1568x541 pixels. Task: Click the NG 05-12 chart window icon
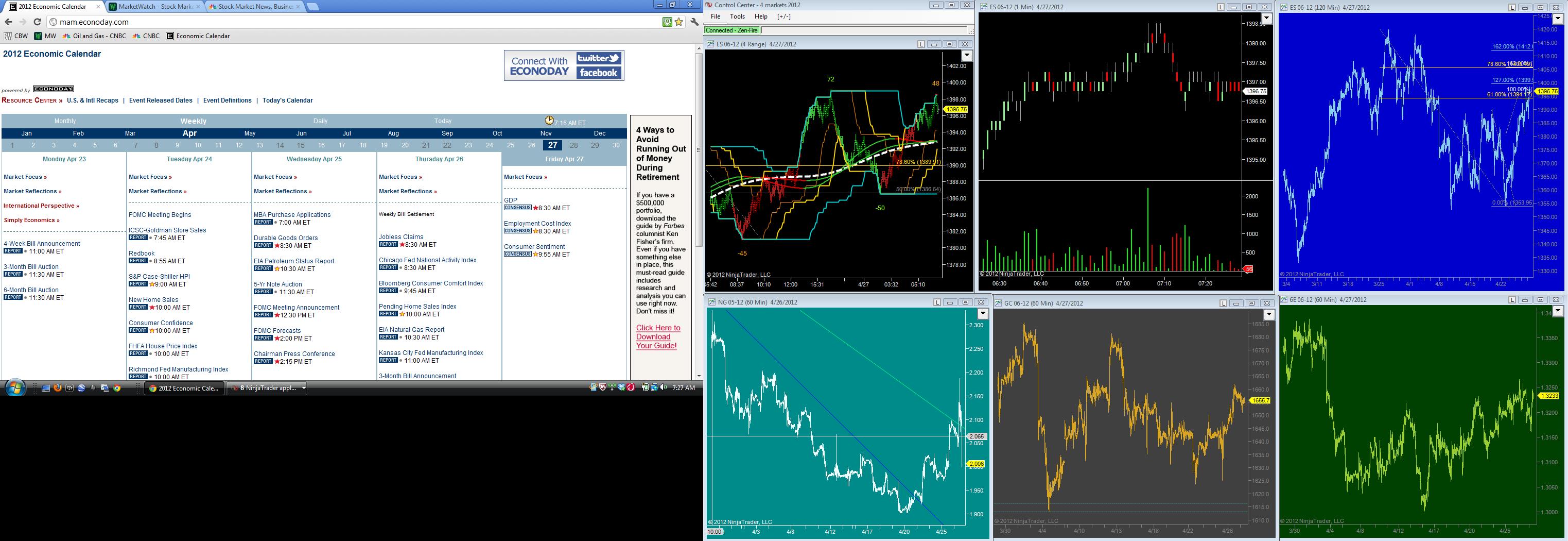pos(712,302)
